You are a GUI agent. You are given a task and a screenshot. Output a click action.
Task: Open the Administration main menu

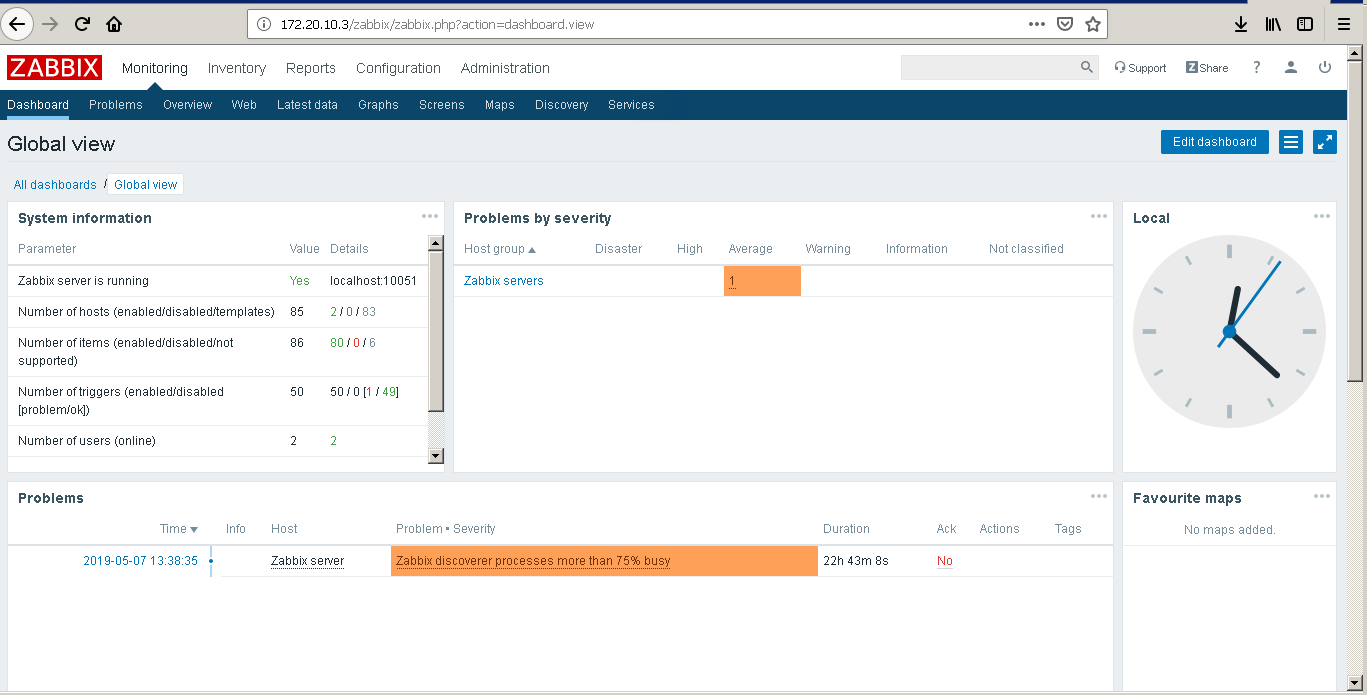click(505, 68)
